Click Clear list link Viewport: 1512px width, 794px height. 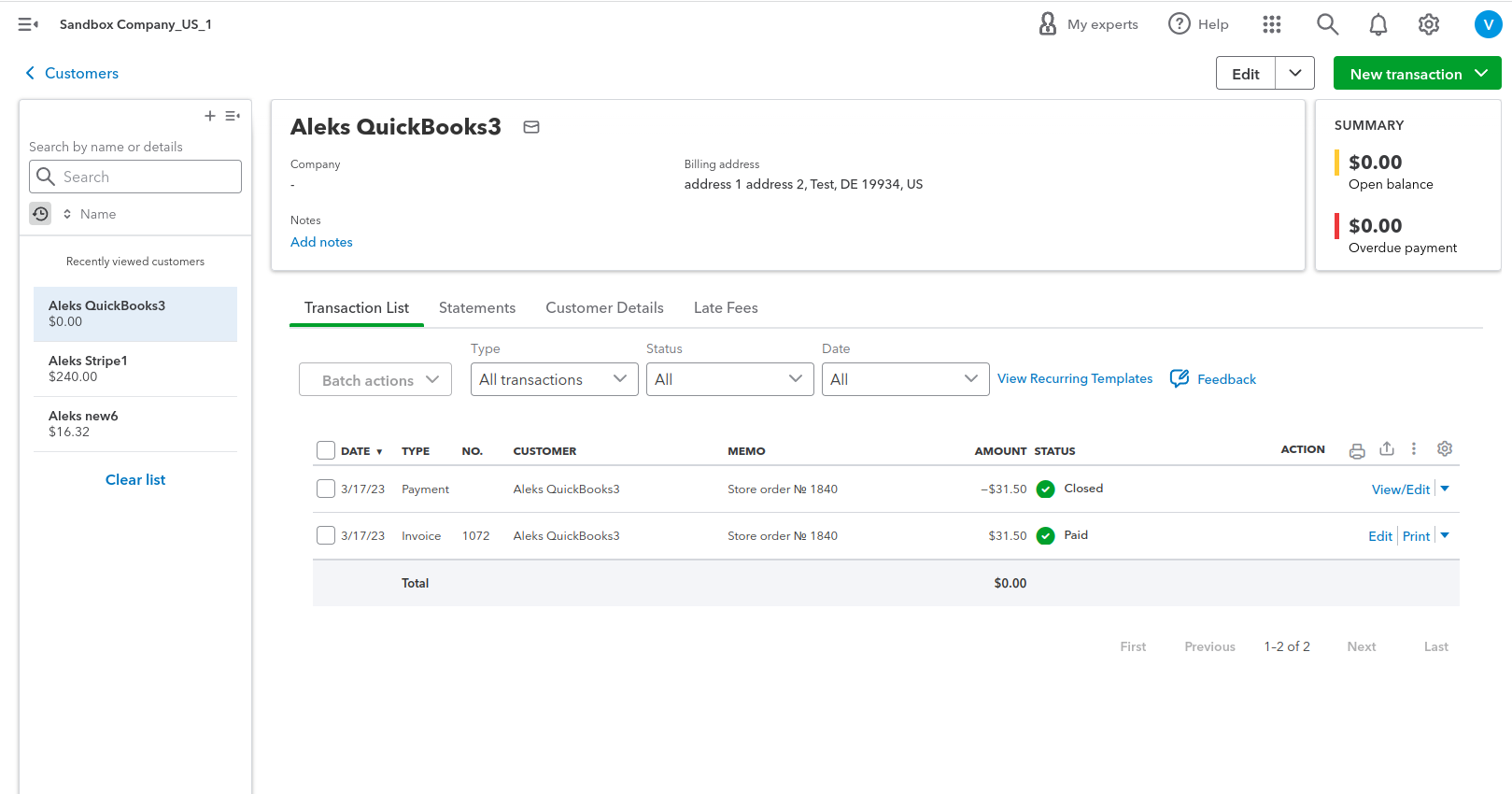pos(135,479)
